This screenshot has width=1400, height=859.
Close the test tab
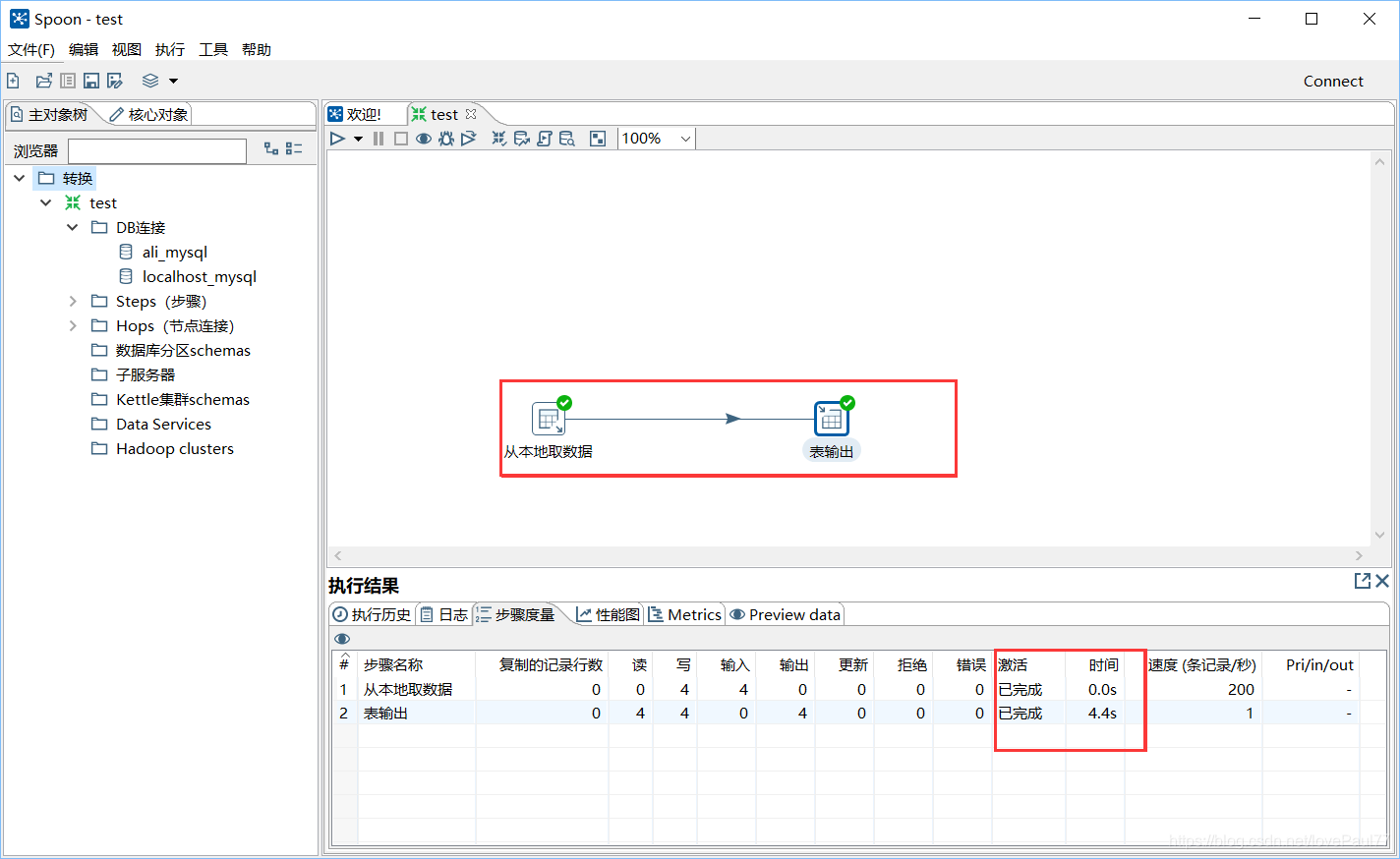471,114
